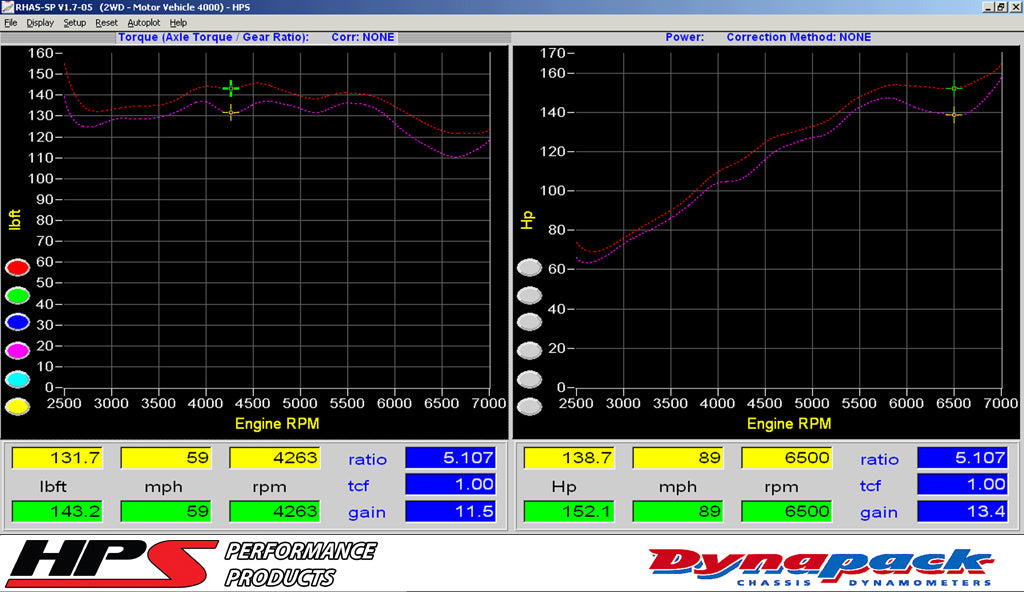Click the RHAS-SP title bar application icon
Image resolution: width=1024 pixels, height=592 pixels.
(8, 6)
